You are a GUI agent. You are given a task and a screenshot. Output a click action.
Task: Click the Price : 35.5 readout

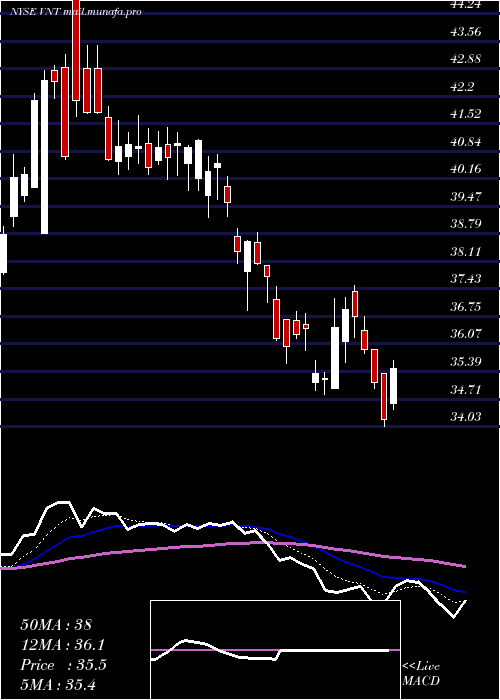pyautogui.click(x=63, y=665)
